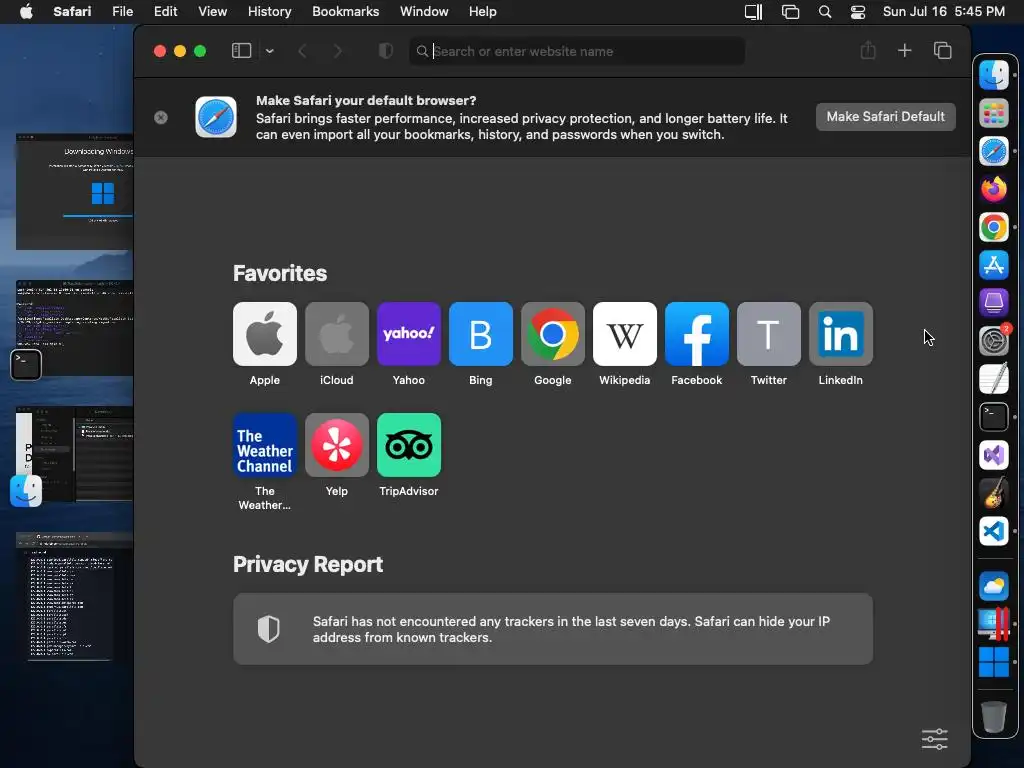The width and height of the screenshot is (1024, 768).
Task: Click Make Safari Default button
Action: coord(886,116)
